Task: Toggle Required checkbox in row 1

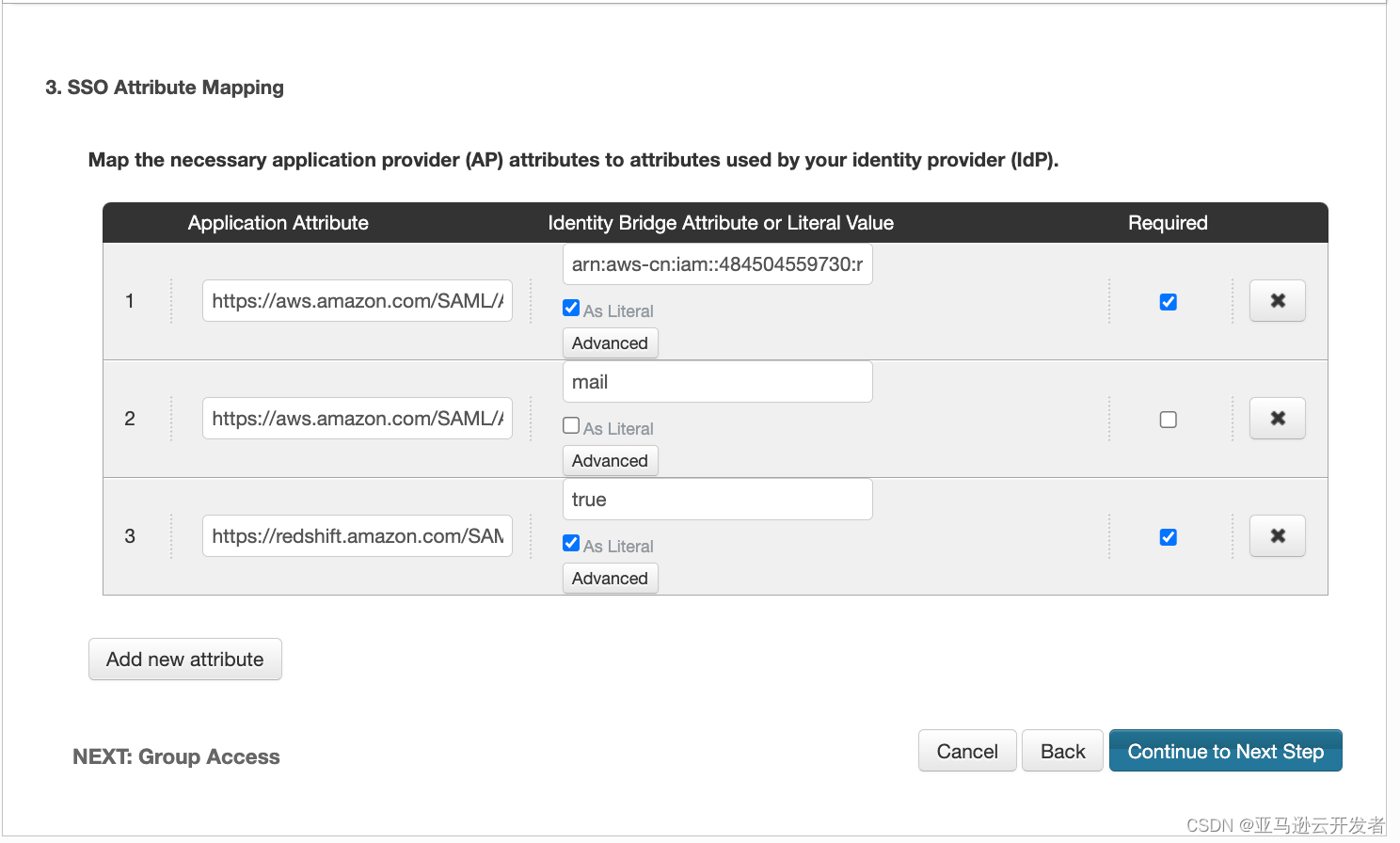Action: pos(1169,302)
